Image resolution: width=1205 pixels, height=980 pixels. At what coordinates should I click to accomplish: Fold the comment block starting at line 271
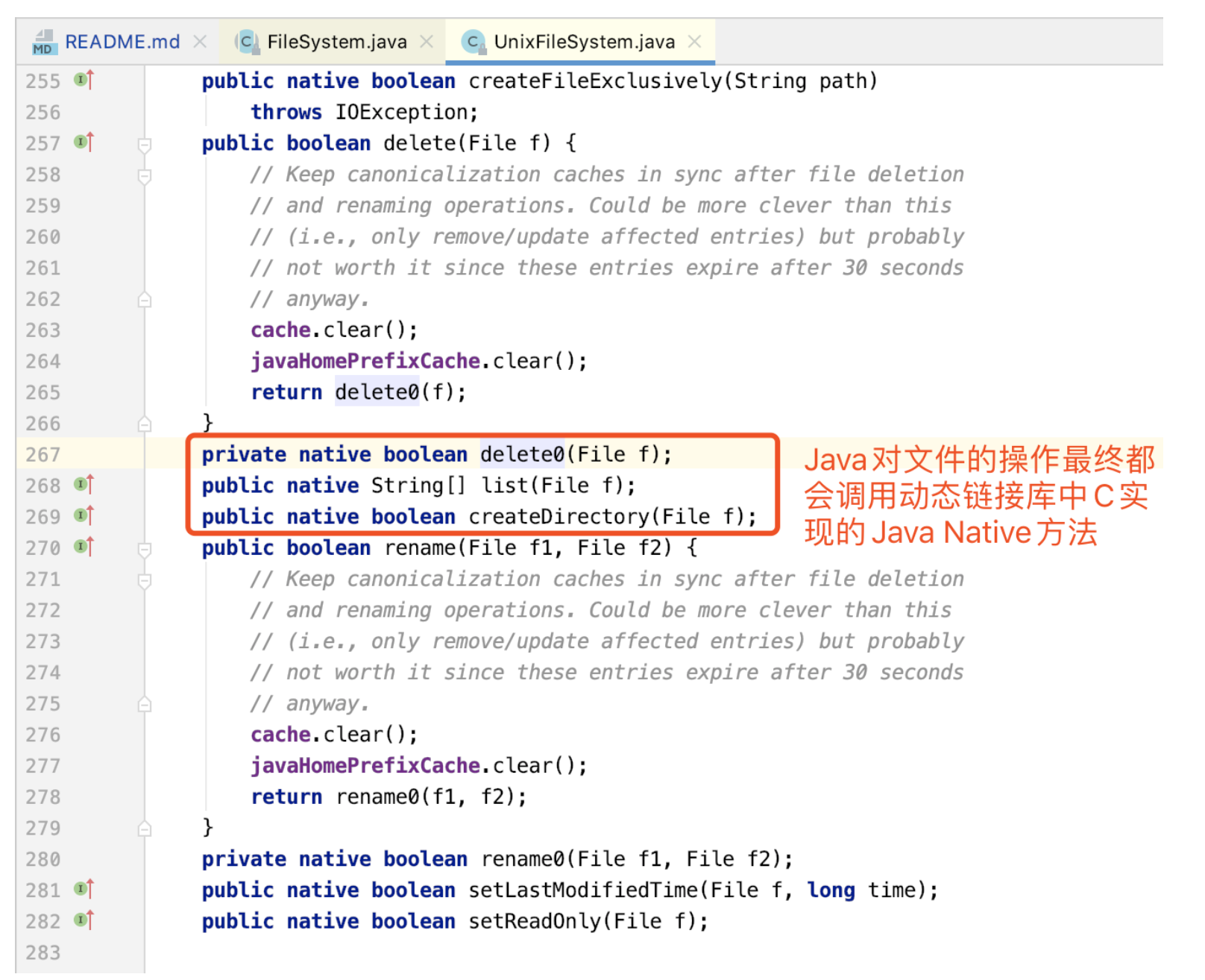[x=145, y=580]
